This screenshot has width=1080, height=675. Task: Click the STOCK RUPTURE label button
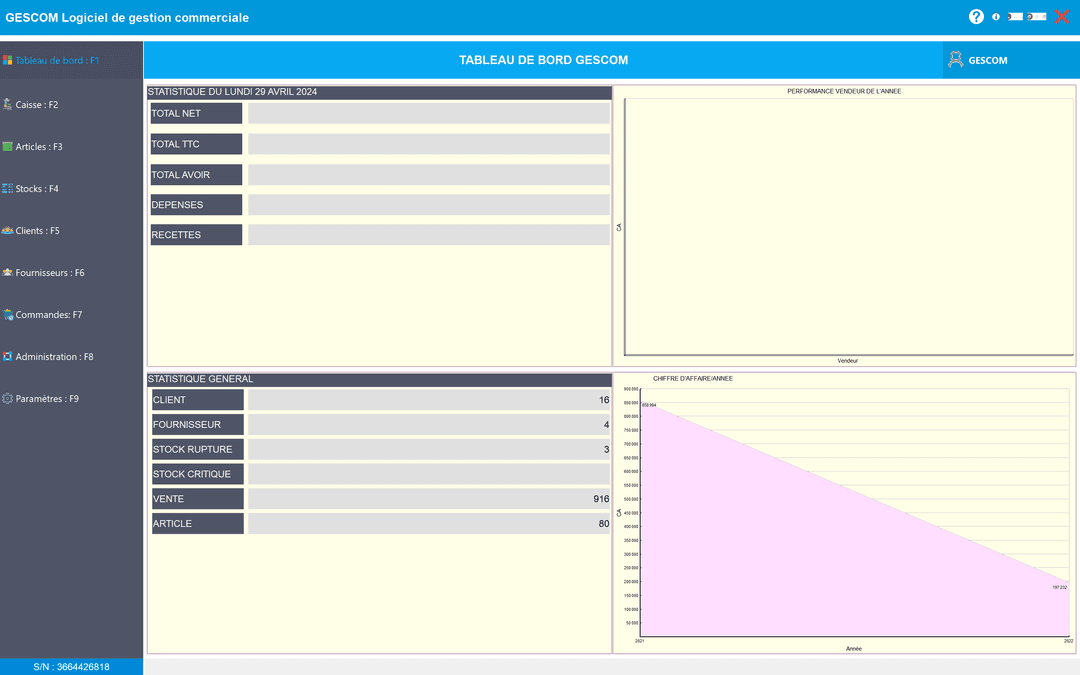point(197,449)
